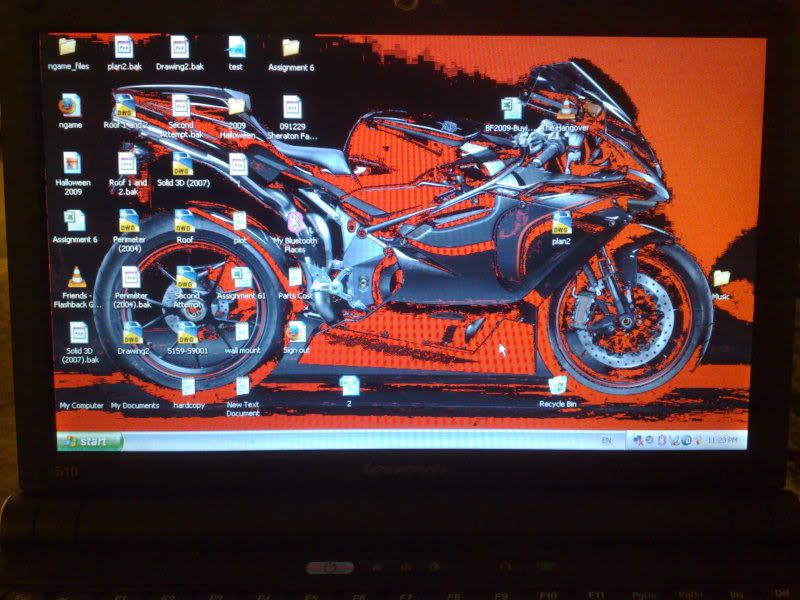Image resolution: width=800 pixels, height=600 pixels.
Task: Play the Friends - Flashback G... VLC file
Action: coord(77,278)
